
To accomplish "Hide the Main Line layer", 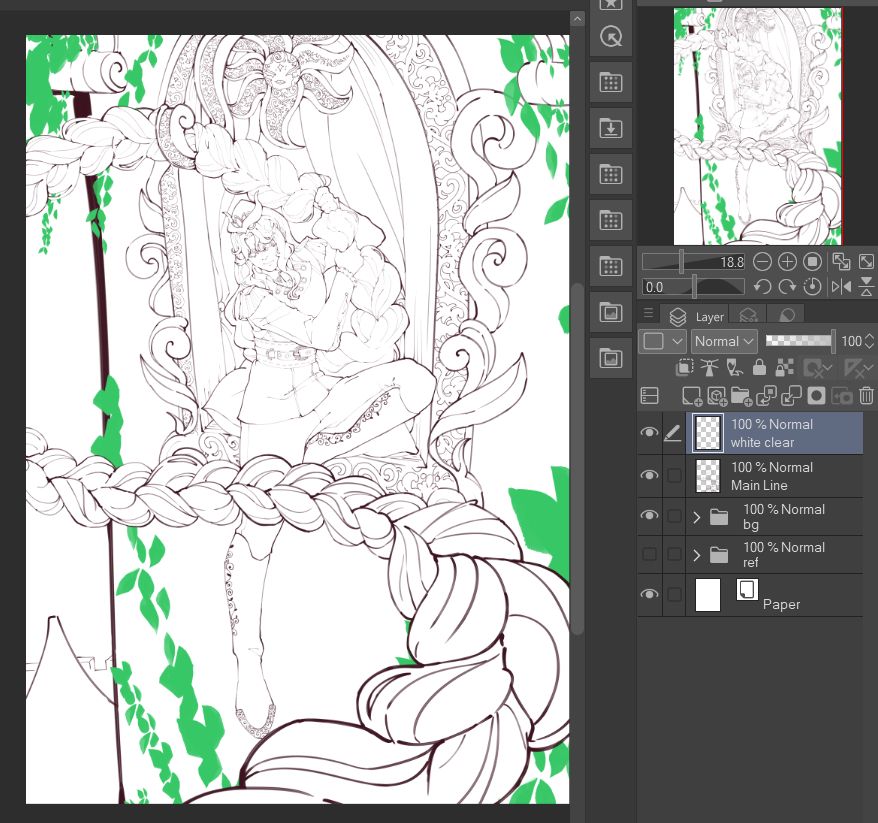I will 650,475.
